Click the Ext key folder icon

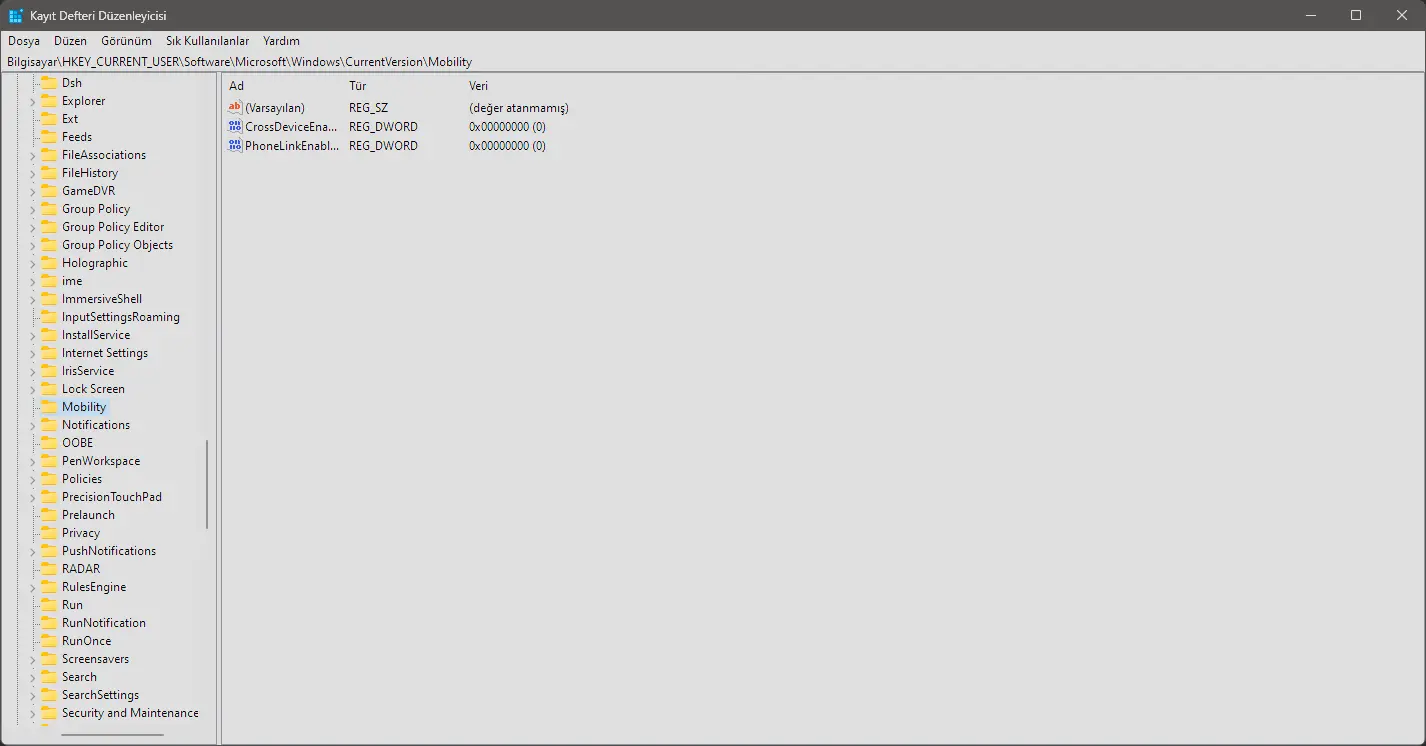click(48, 119)
